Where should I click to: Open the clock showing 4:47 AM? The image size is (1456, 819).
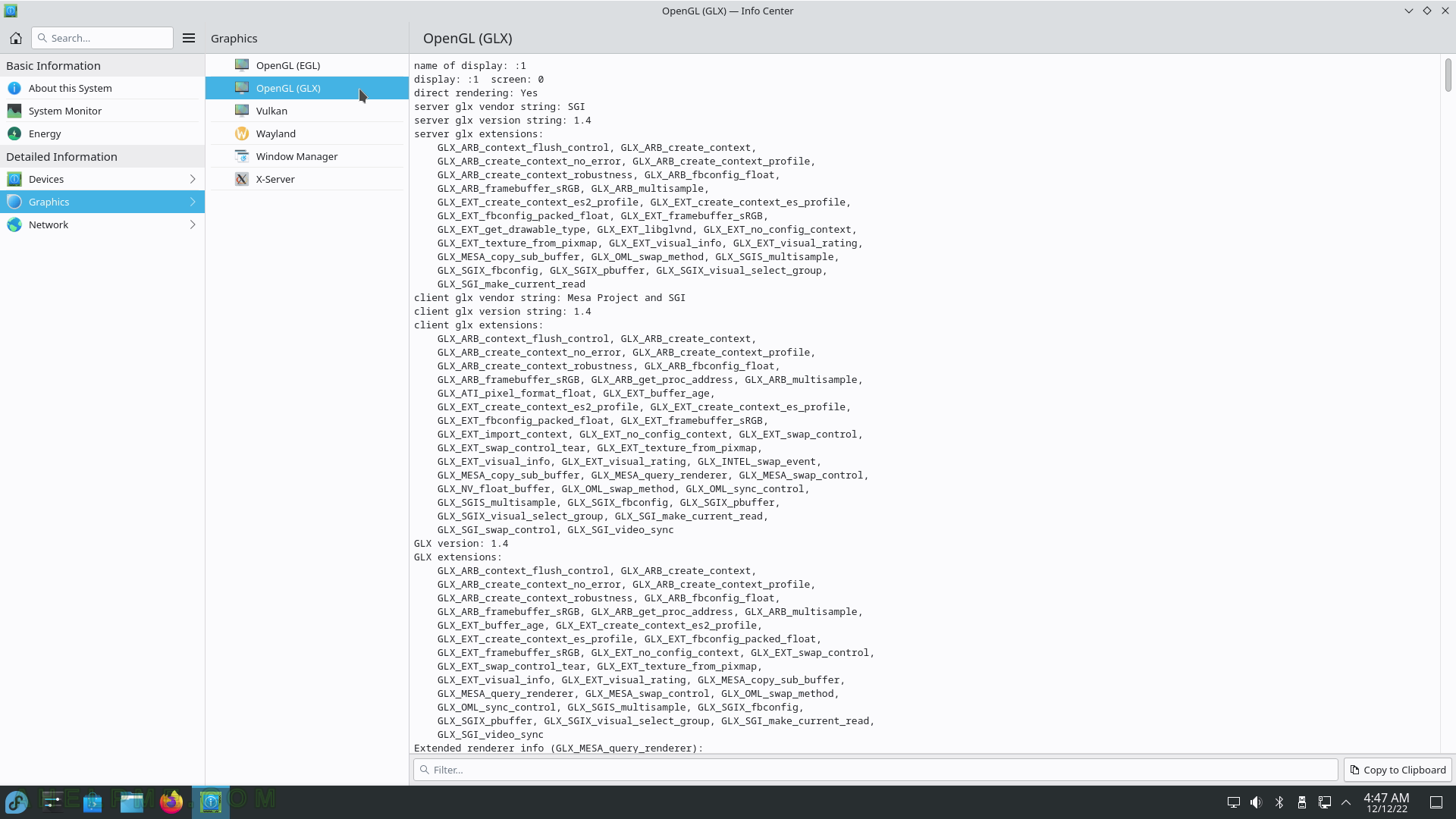1387,802
